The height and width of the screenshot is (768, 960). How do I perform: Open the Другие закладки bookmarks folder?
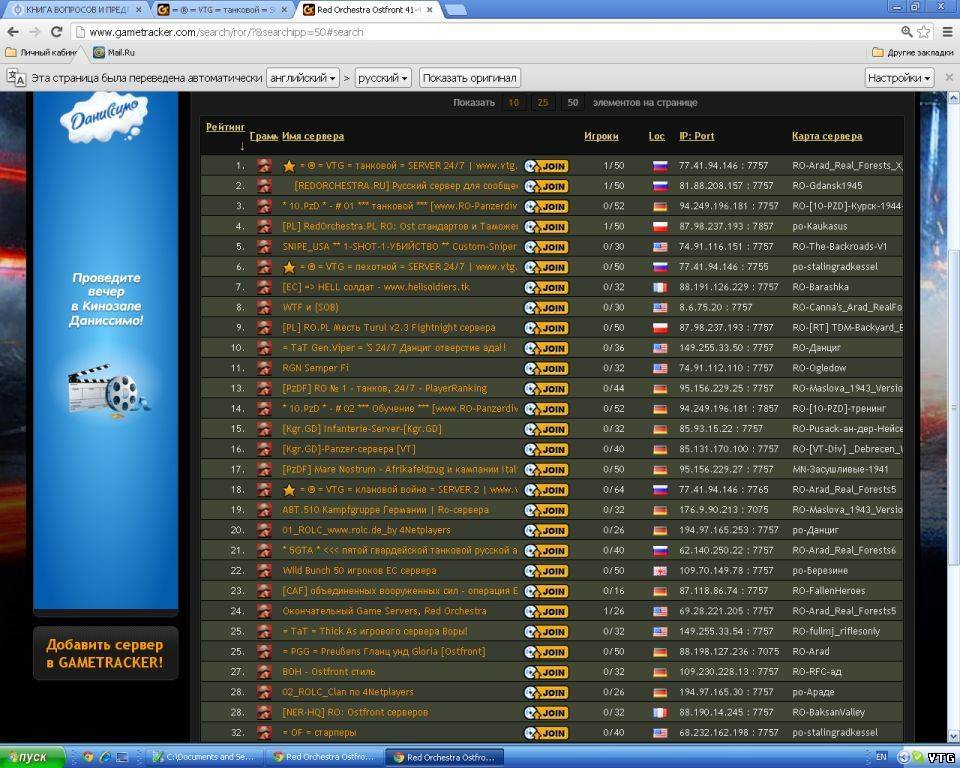point(912,53)
